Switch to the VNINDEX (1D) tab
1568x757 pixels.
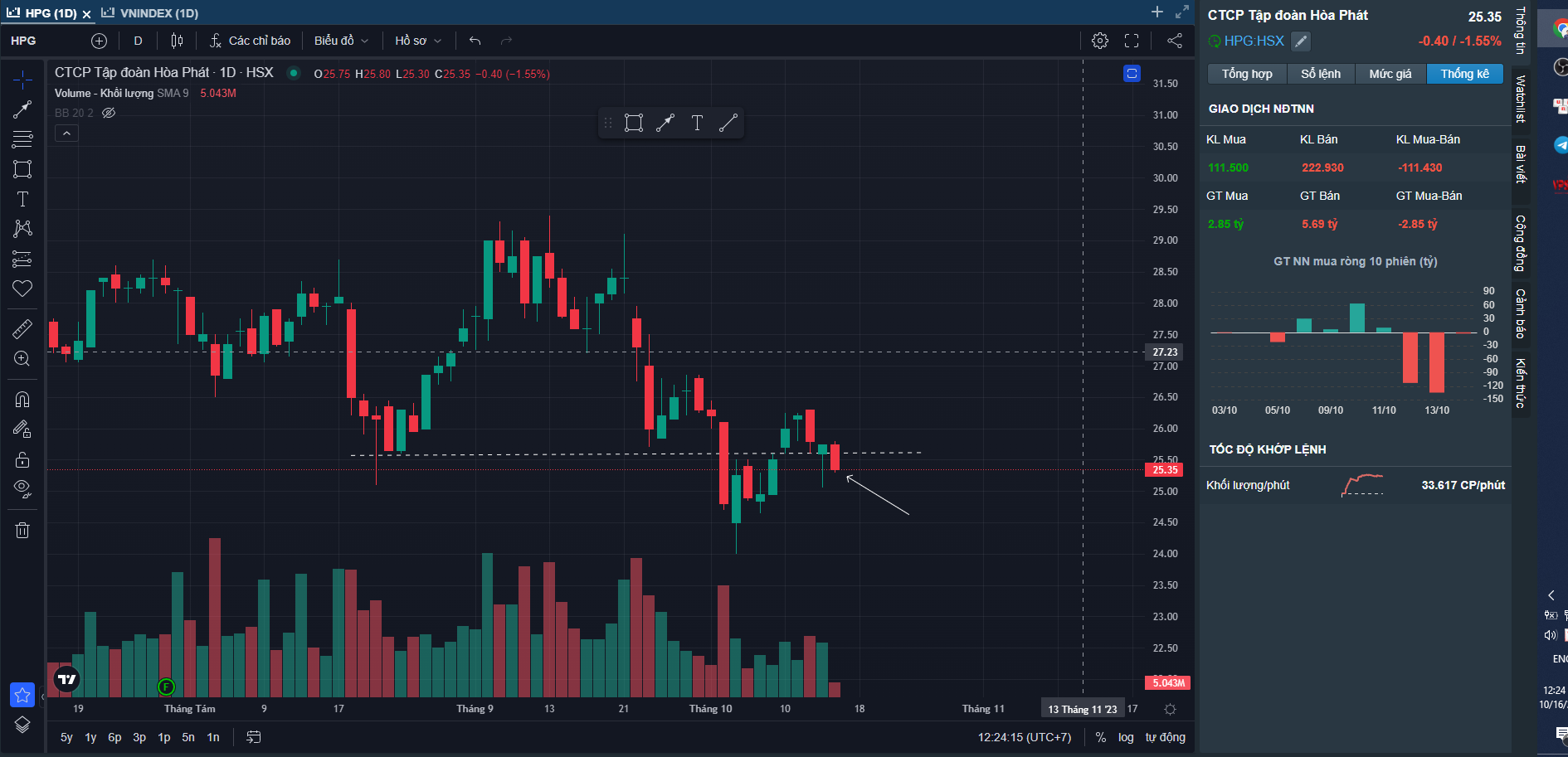point(150,12)
